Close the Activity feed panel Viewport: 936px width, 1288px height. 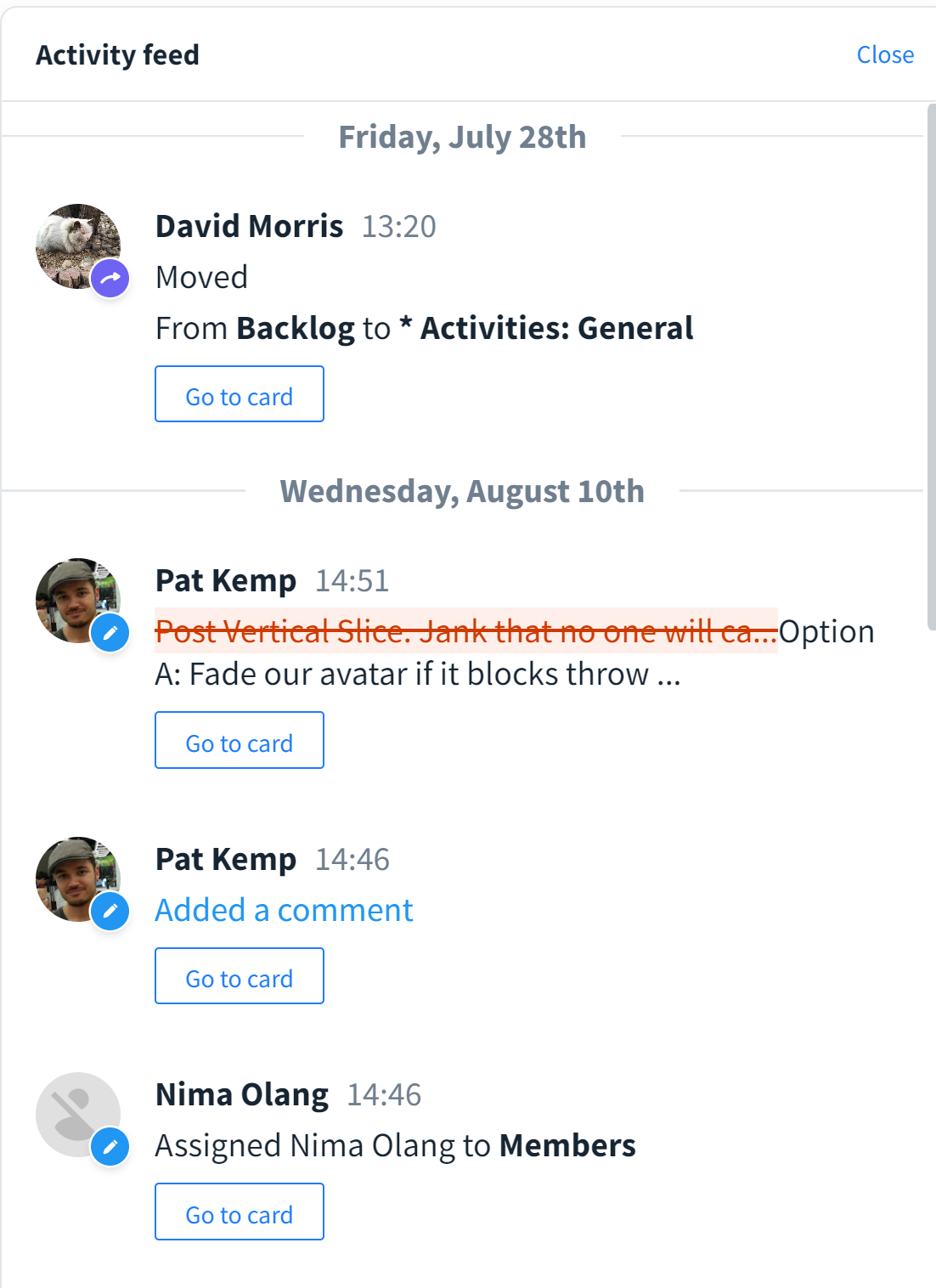point(885,55)
